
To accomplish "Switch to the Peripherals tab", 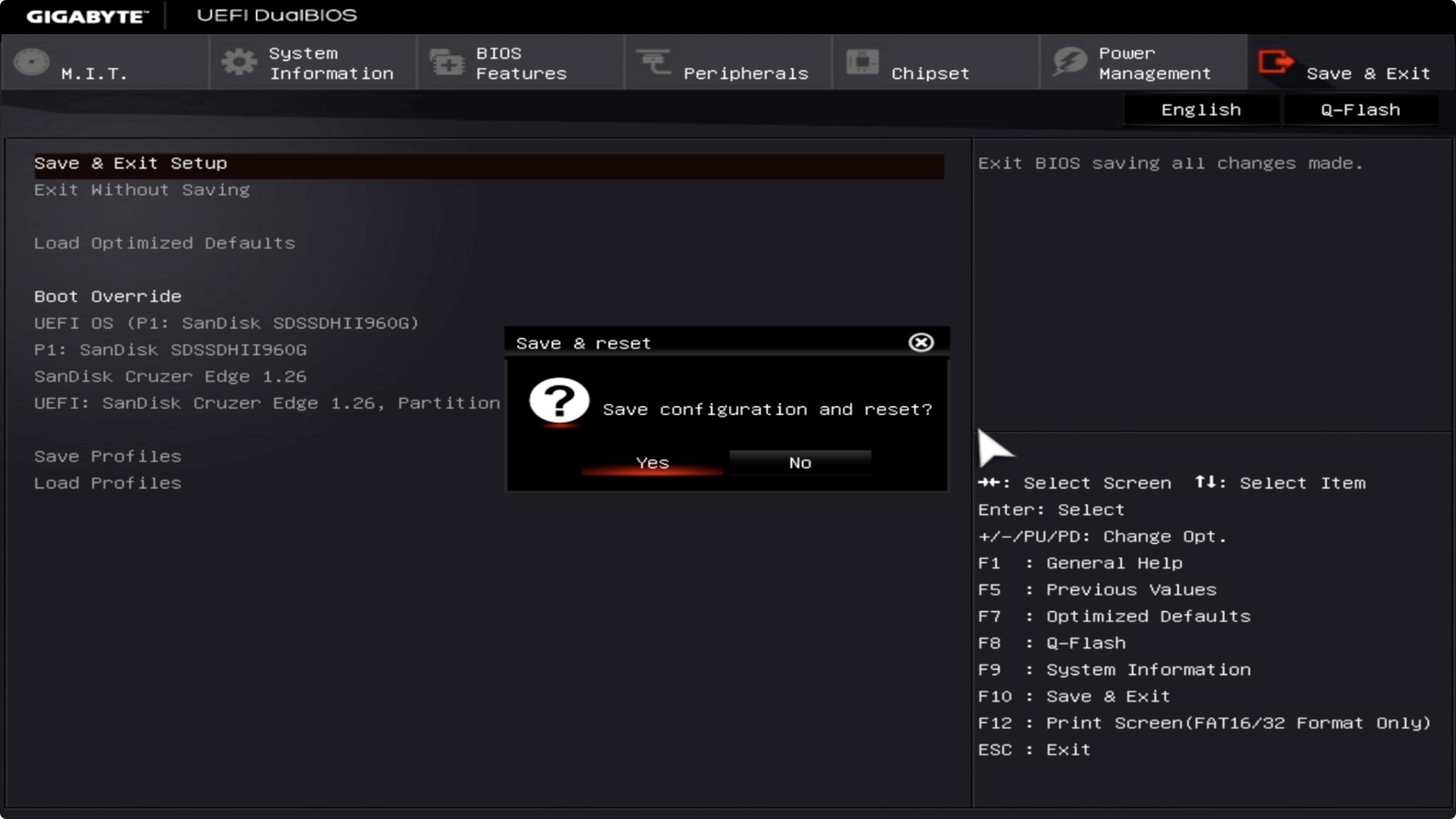I will tap(746, 73).
